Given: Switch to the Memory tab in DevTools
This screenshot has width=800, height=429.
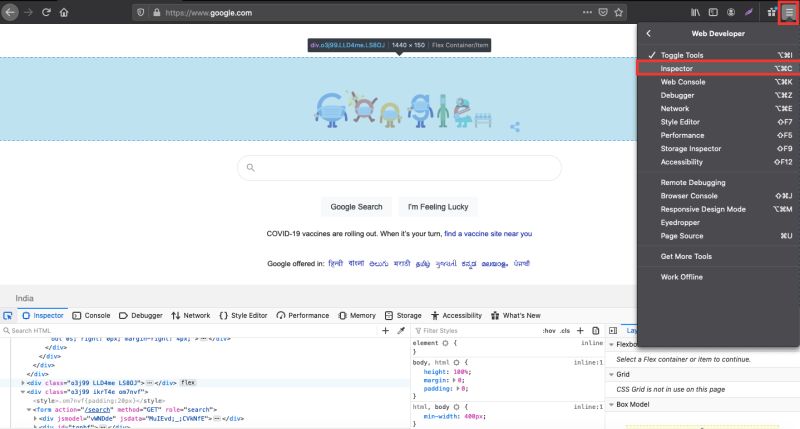Looking at the screenshot, I should coord(357,316).
